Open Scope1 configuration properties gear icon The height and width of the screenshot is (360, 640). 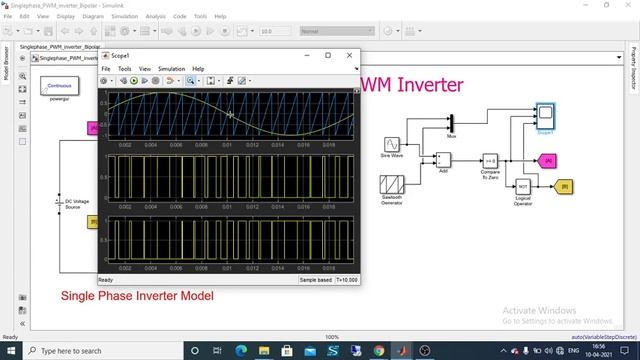coord(104,81)
